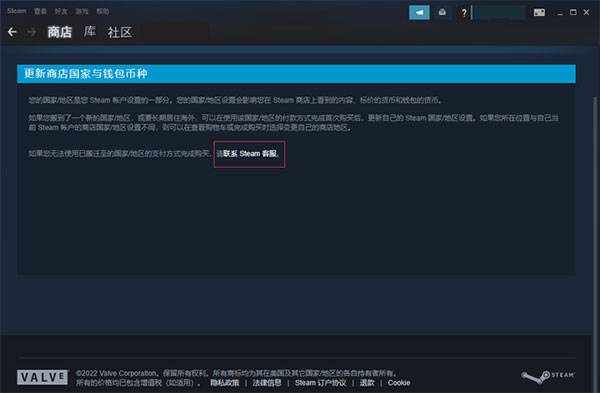600x393 pixels.
Task: Open the Steam 订户协议 link
Action: point(320,383)
